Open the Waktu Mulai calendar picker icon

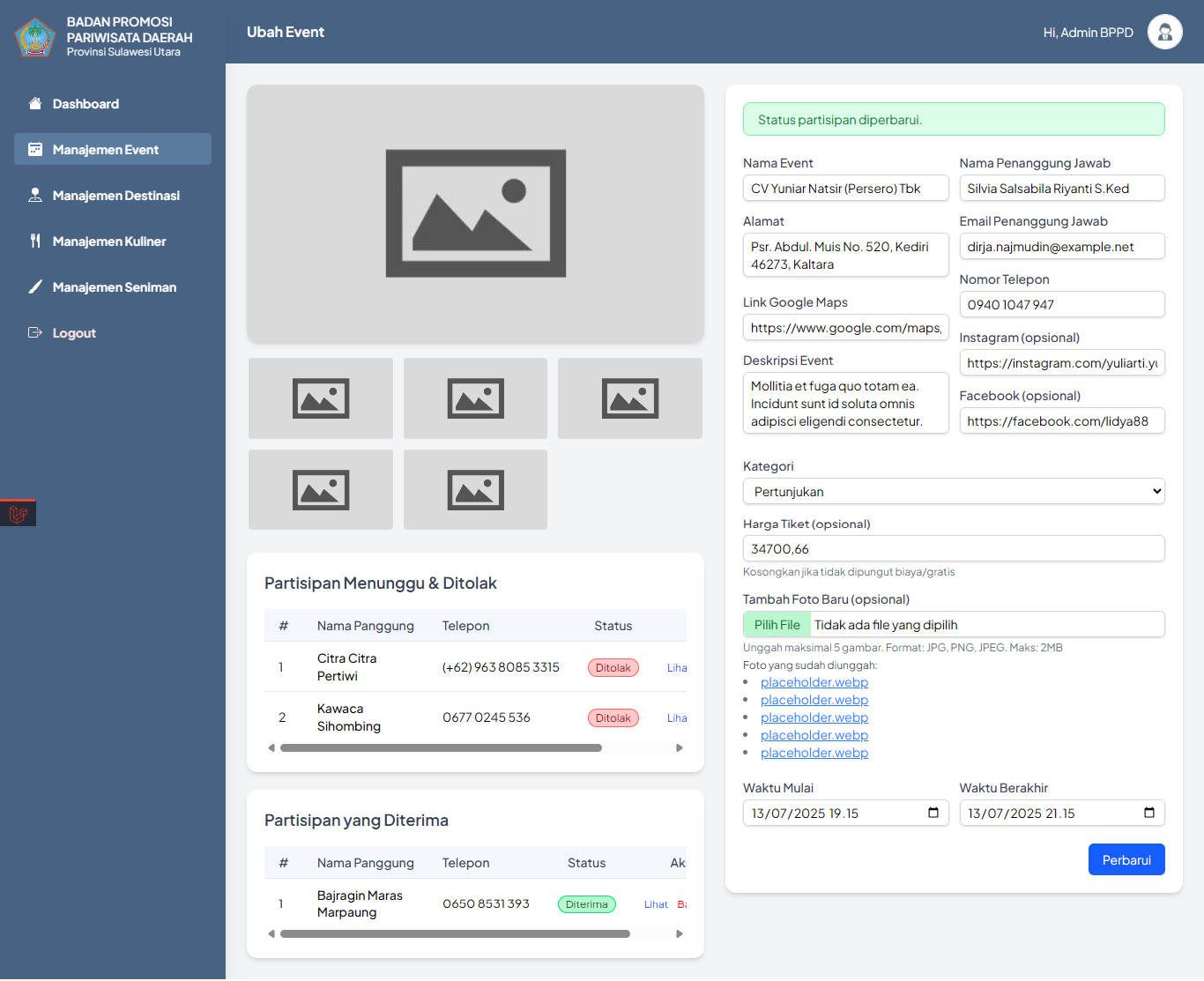click(x=933, y=813)
